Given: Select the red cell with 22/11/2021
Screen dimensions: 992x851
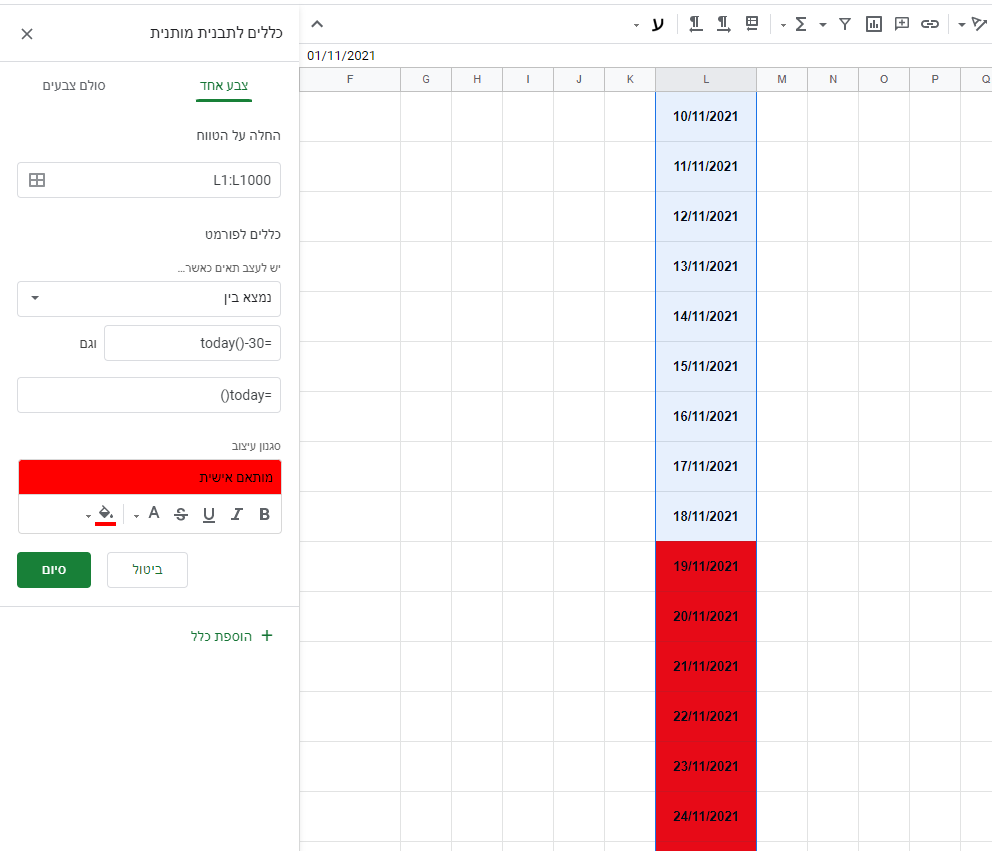Looking at the screenshot, I should point(706,716).
